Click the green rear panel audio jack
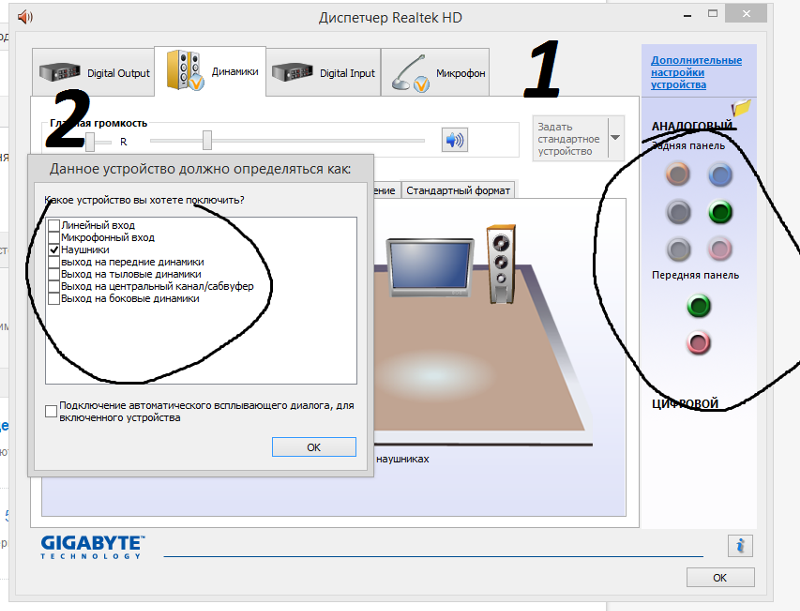This screenshot has width=800, height=611. coord(720,212)
